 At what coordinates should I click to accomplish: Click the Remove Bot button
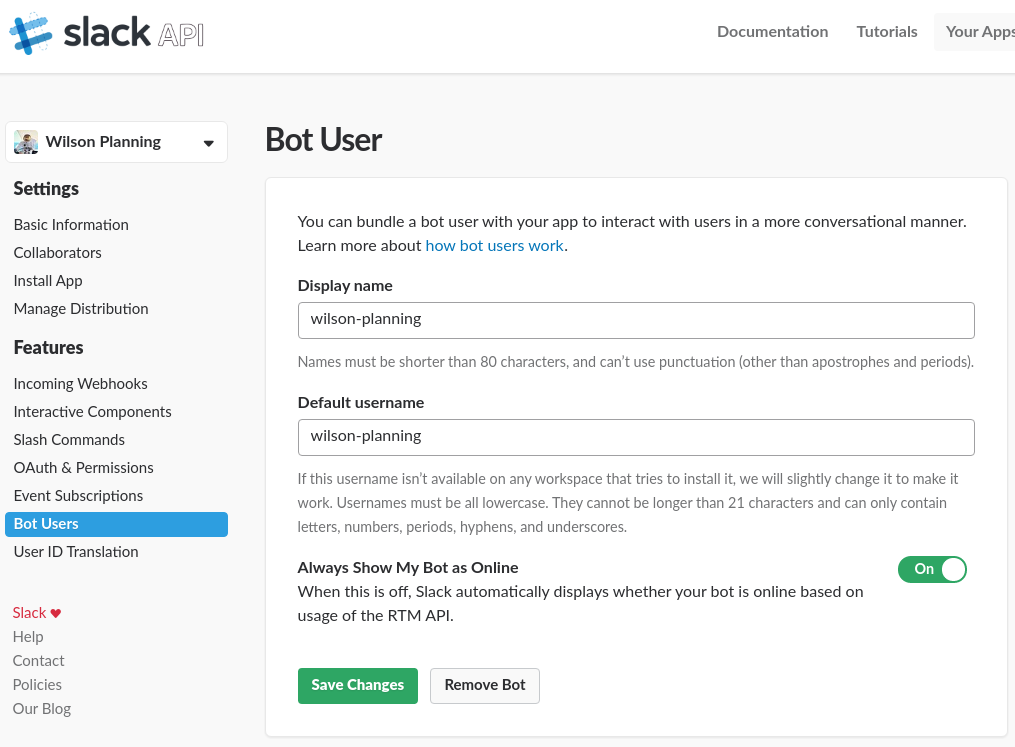point(484,685)
